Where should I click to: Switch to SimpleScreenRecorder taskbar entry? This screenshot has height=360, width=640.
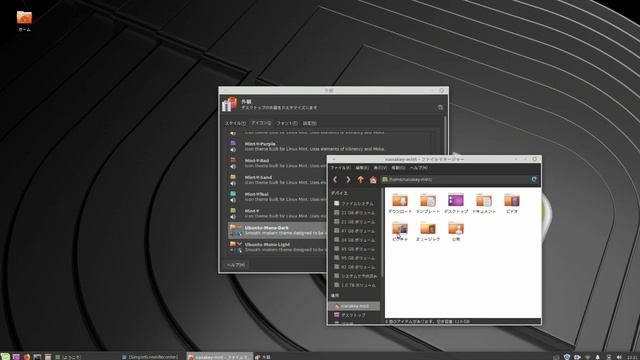click(150, 357)
